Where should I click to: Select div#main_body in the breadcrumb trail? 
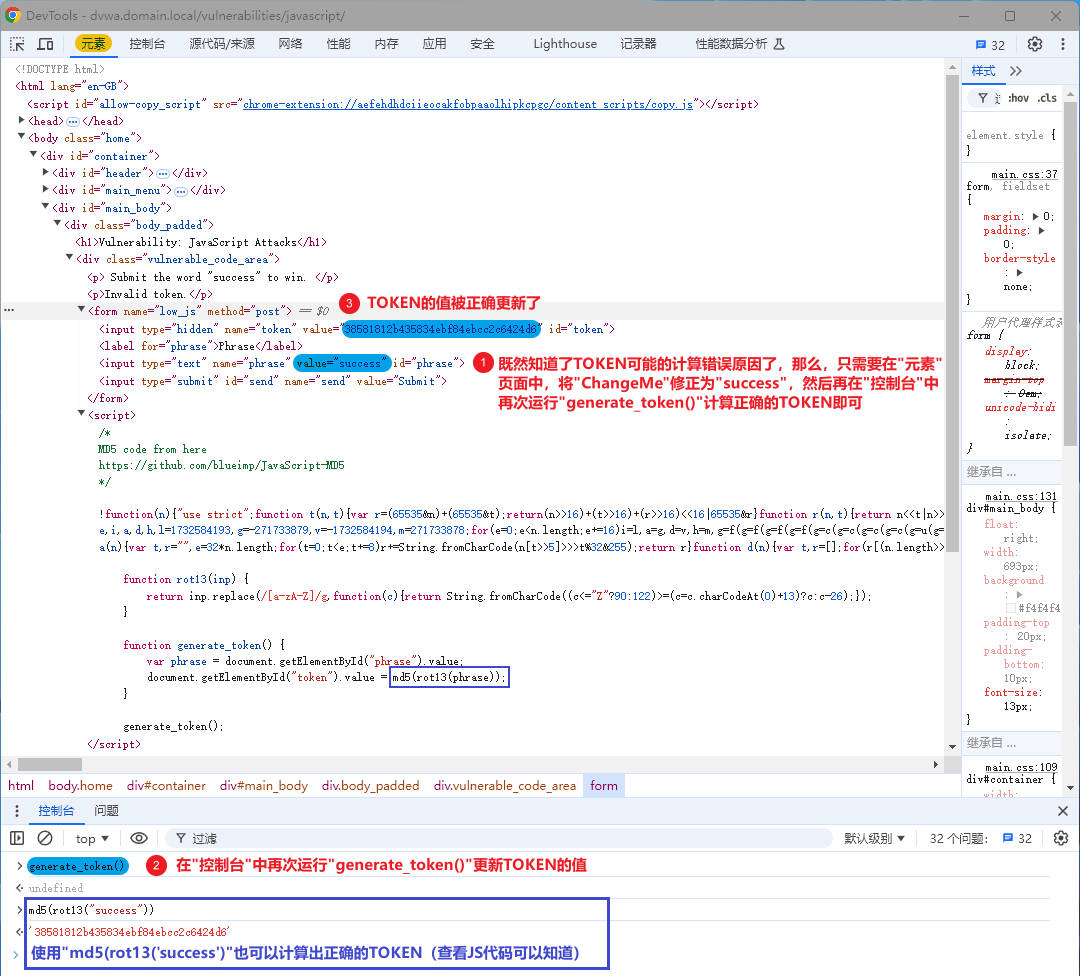264,786
